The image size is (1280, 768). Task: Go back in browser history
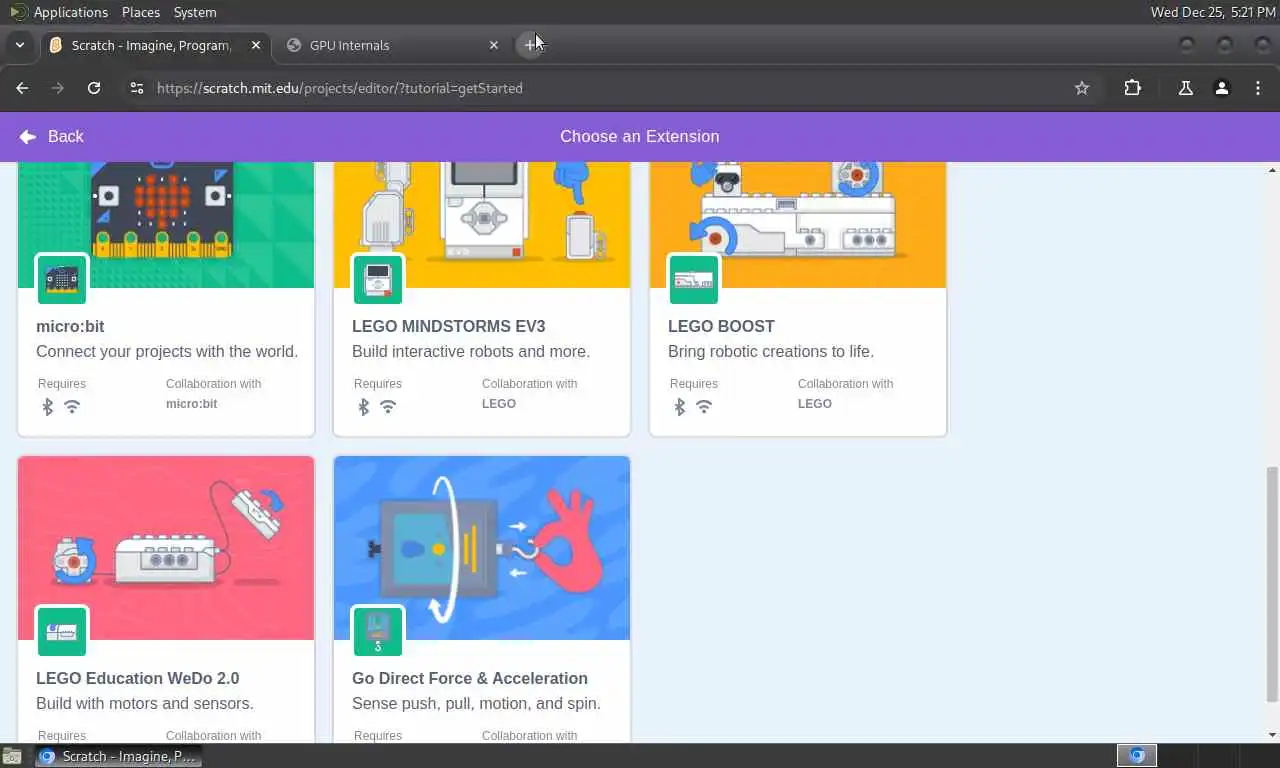(x=22, y=88)
